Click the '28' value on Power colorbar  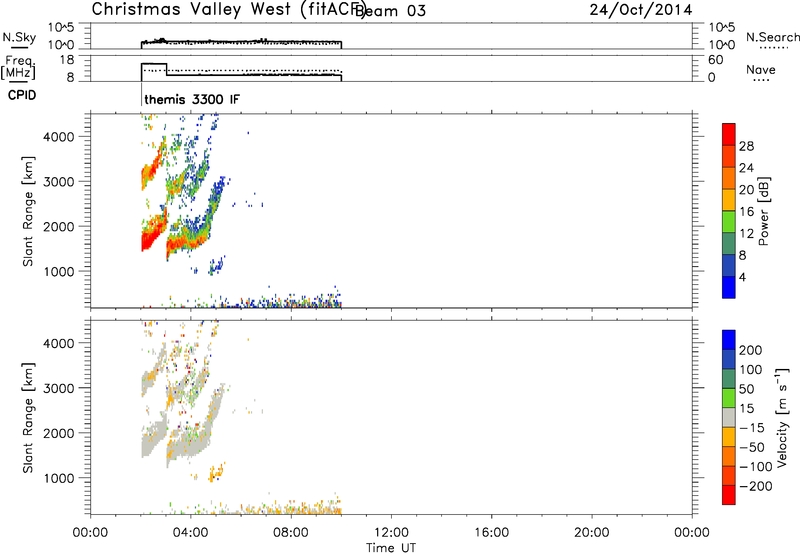tap(746, 146)
